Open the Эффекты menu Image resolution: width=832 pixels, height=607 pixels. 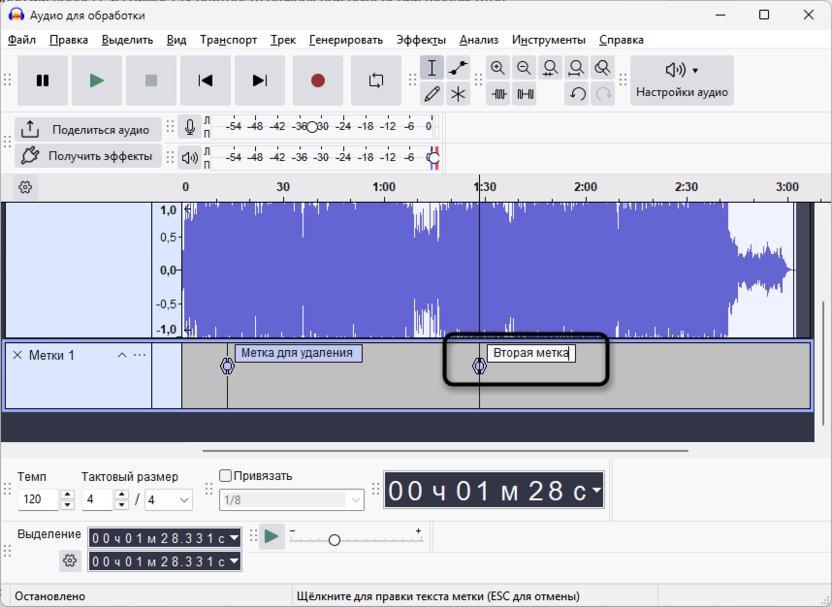coord(420,40)
